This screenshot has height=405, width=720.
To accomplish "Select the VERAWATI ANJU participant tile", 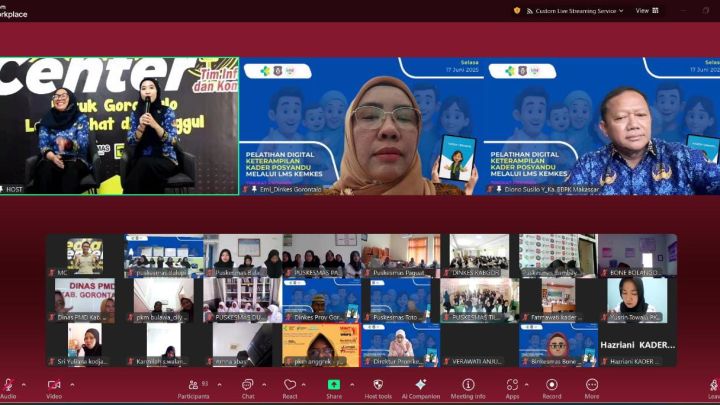I will [479, 344].
